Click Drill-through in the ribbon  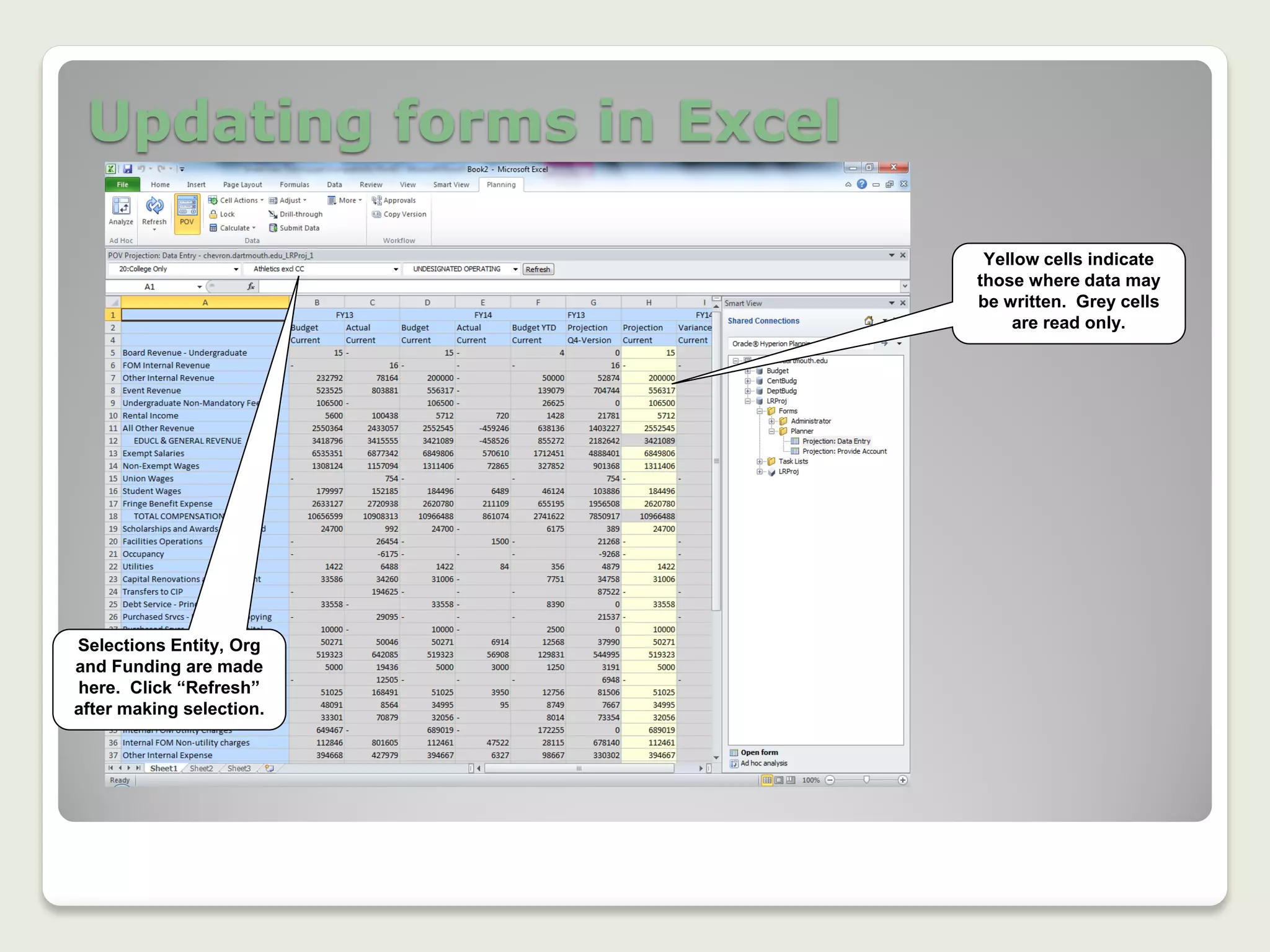pos(296,214)
